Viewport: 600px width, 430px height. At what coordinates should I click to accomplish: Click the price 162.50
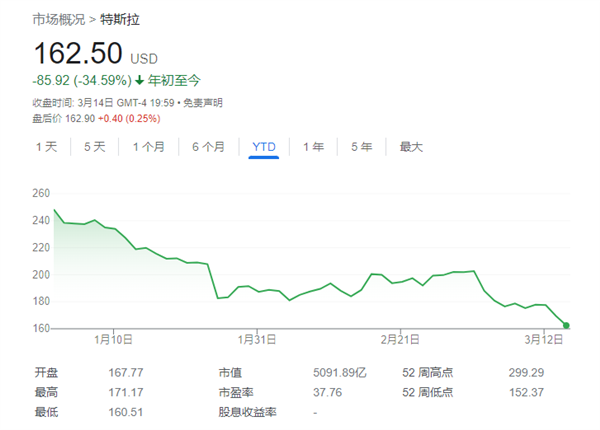coord(78,53)
